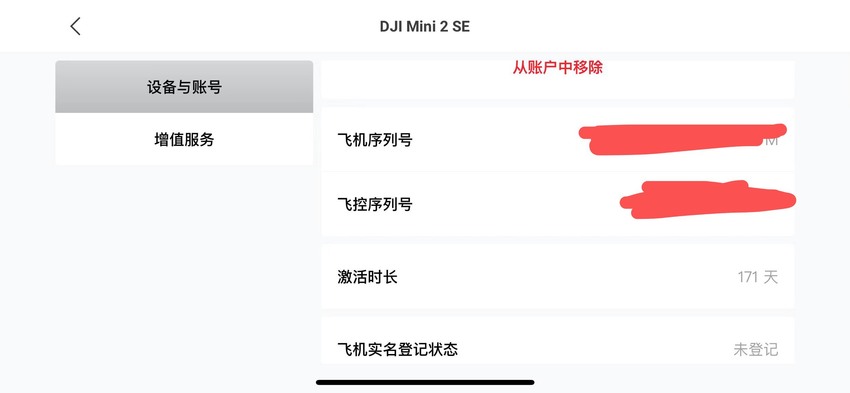
Task: Click the partially hidden M after aircraft serial
Action: click(771, 140)
